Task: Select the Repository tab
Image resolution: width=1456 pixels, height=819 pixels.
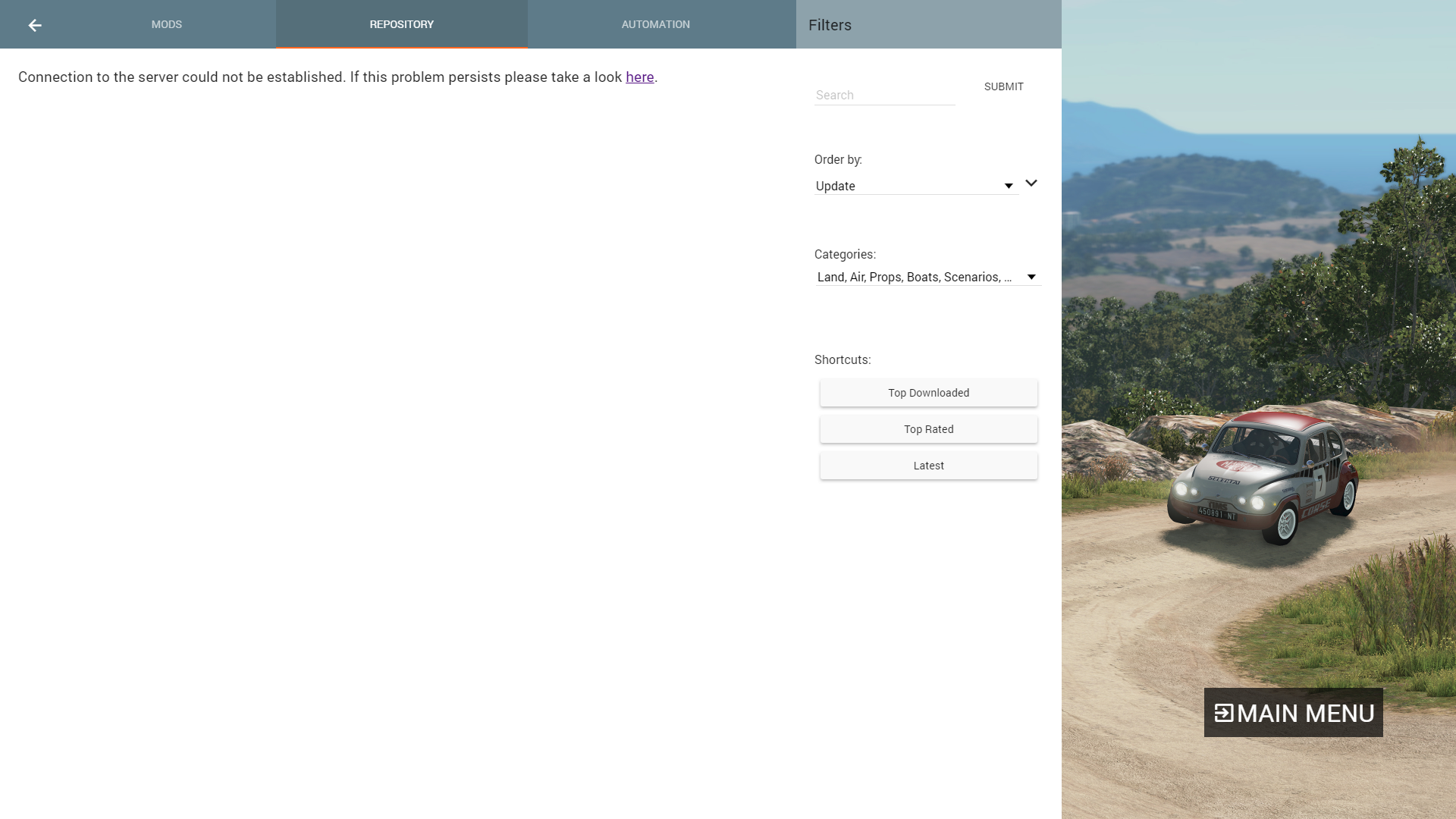Action: point(402,24)
